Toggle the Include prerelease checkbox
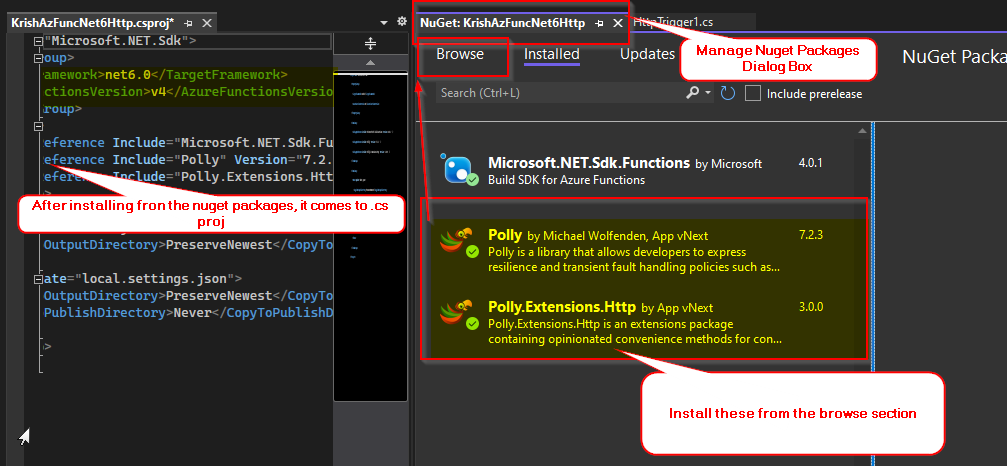The image size is (1007, 466). pyautogui.click(x=753, y=94)
